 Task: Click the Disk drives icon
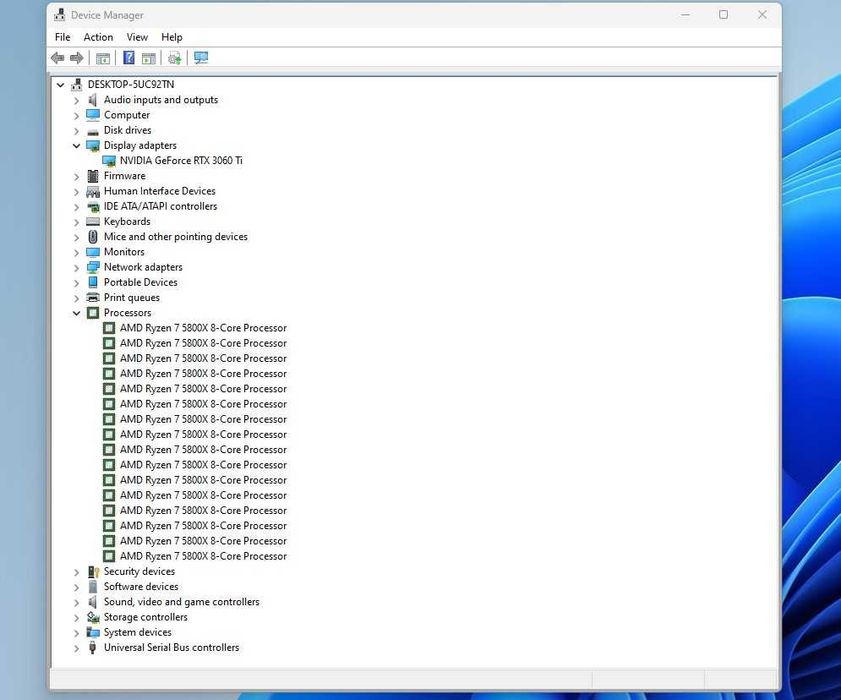[93, 131]
